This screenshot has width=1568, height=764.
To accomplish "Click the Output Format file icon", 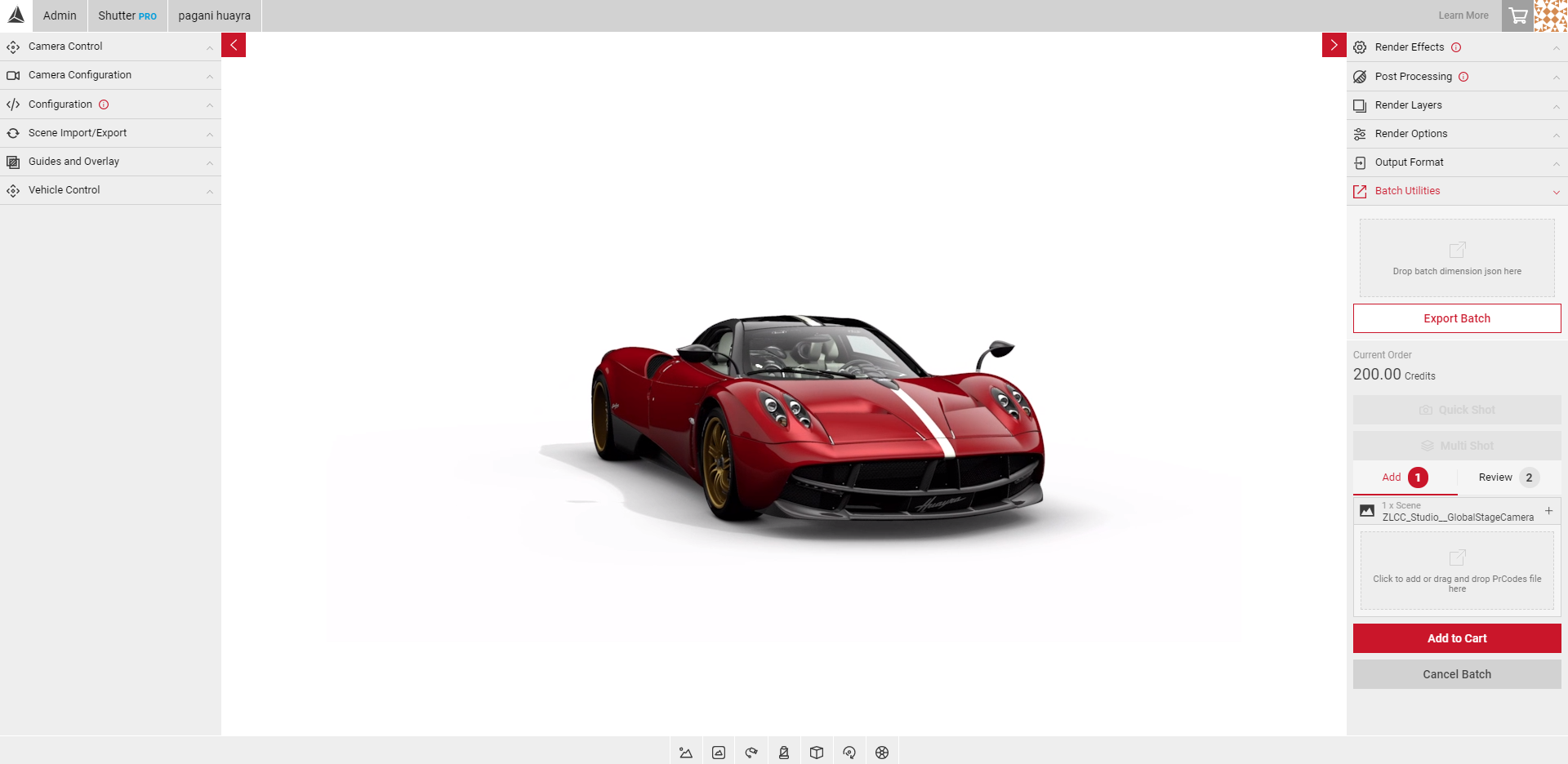I will 1360,162.
